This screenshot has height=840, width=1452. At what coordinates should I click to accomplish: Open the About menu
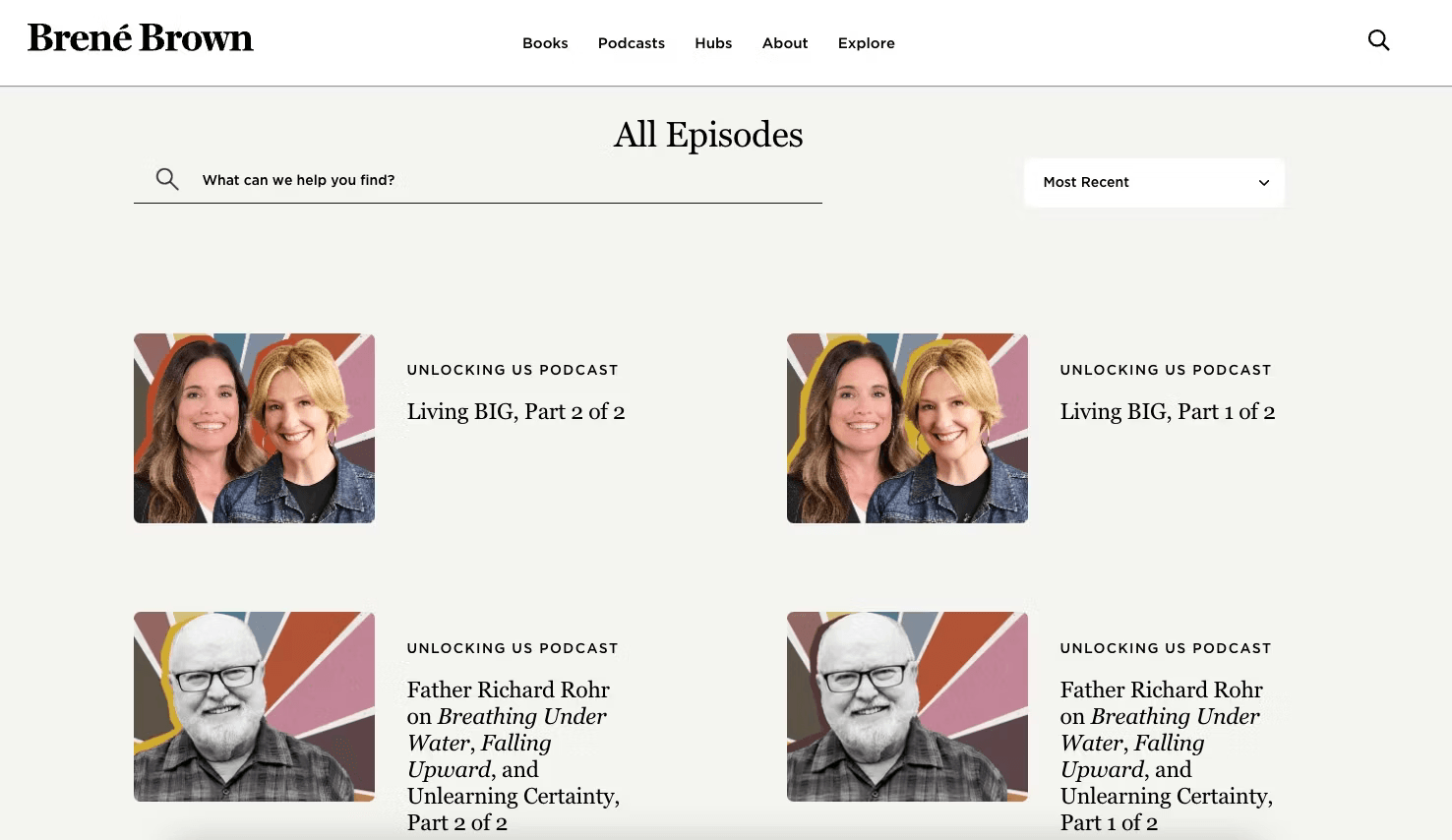pyautogui.click(x=785, y=43)
